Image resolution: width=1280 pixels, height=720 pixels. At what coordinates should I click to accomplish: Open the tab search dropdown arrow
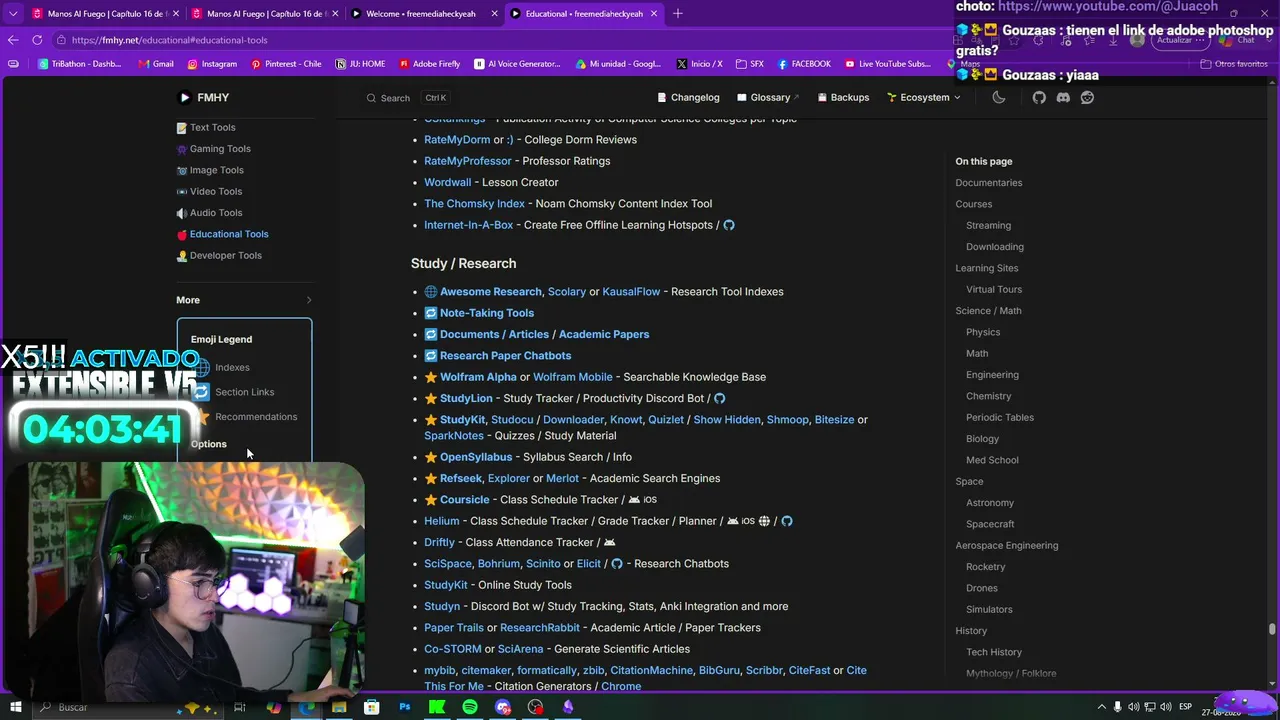(13, 14)
